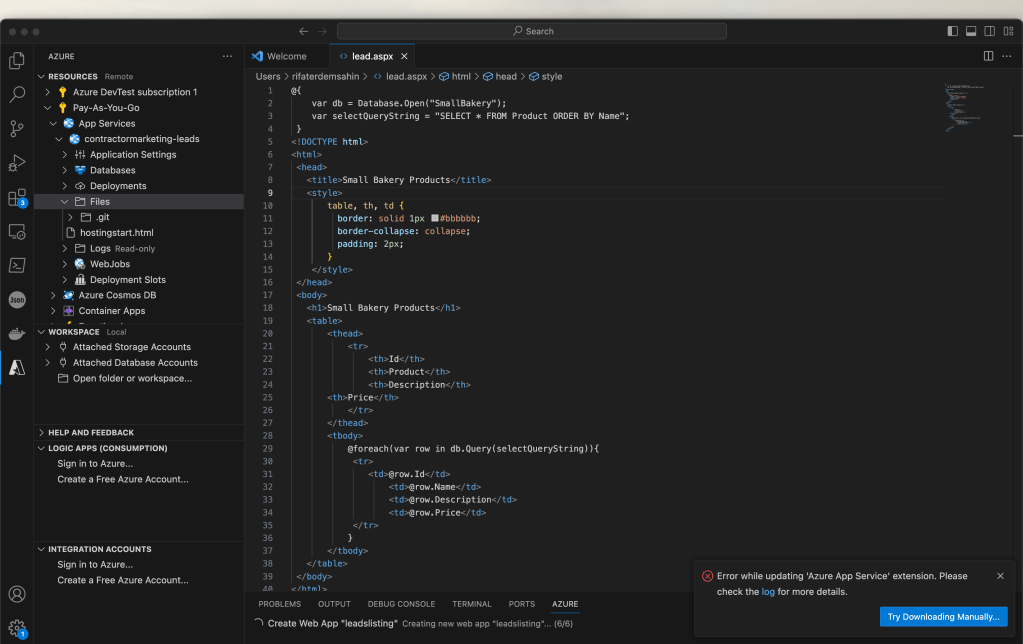This screenshot has width=1023, height=644.
Task: Open Customize Layout icon
Action: [1009, 31]
